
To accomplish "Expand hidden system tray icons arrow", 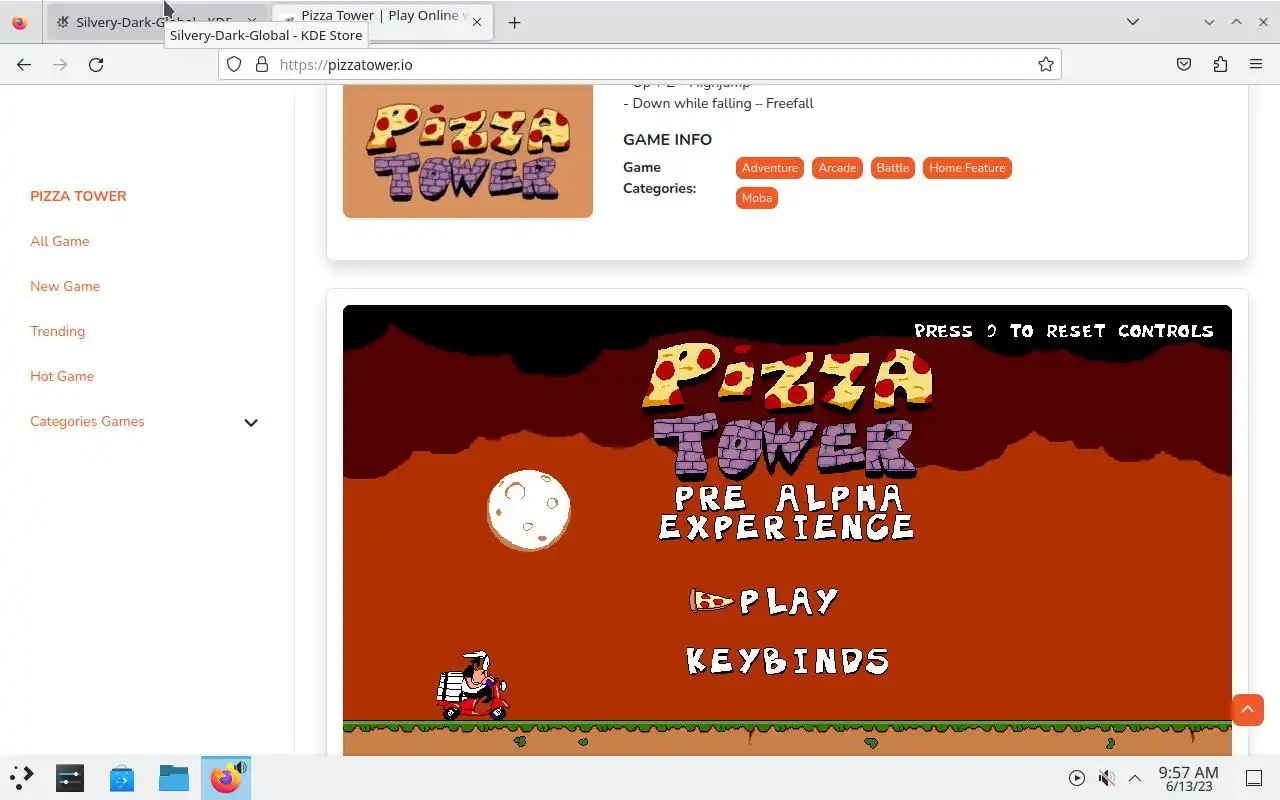I will (1135, 778).
